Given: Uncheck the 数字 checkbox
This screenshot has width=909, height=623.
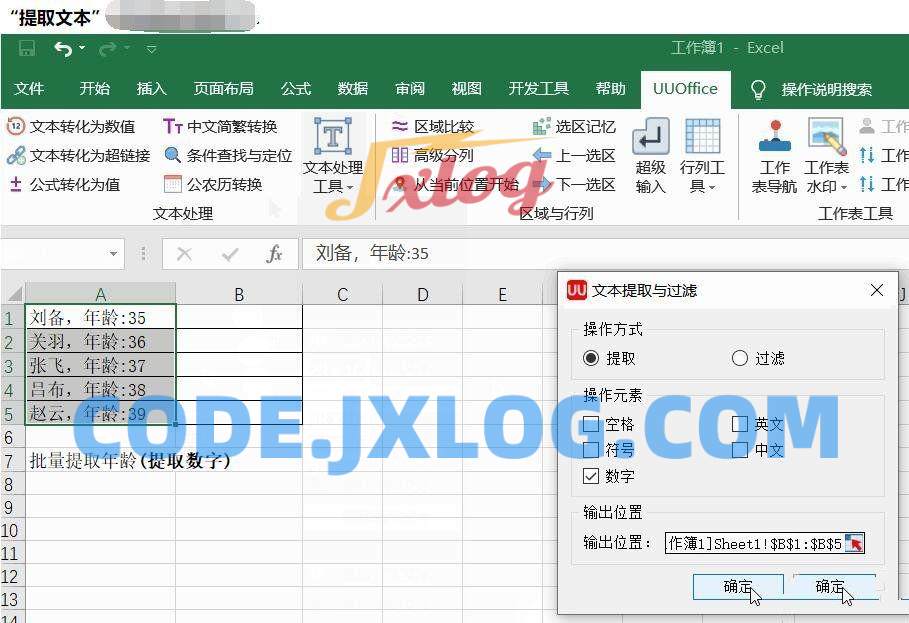Looking at the screenshot, I should pos(591,476).
